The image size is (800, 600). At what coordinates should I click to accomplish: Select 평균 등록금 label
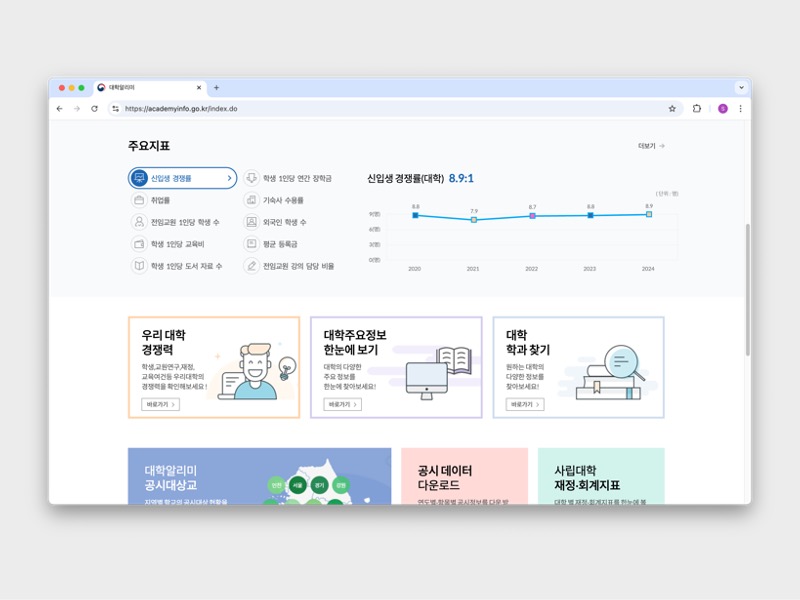[x=280, y=244]
